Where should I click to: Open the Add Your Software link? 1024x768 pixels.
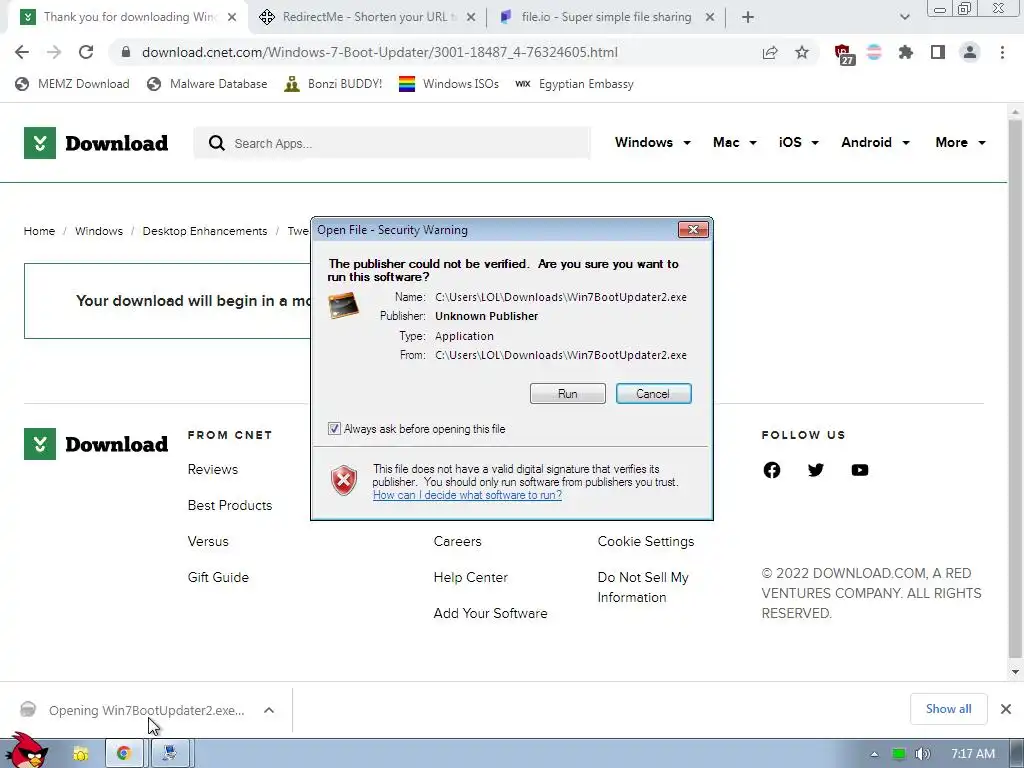490,613
